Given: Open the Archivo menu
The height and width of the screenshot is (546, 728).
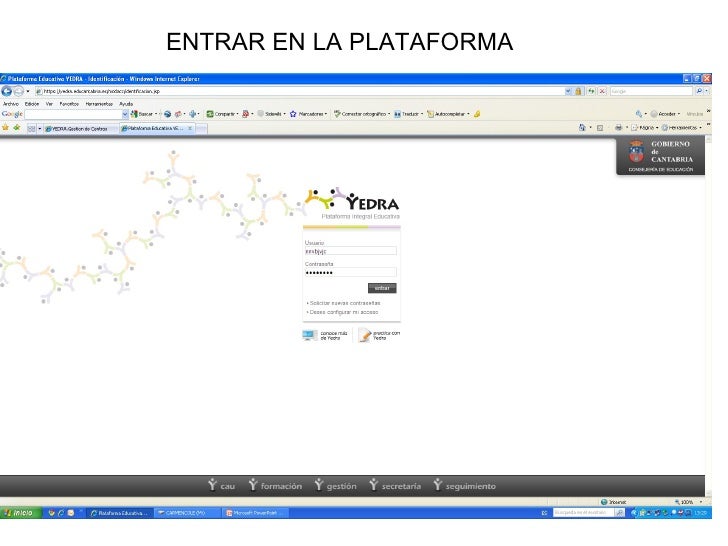Looking at the screenshot, I should 11,104.
